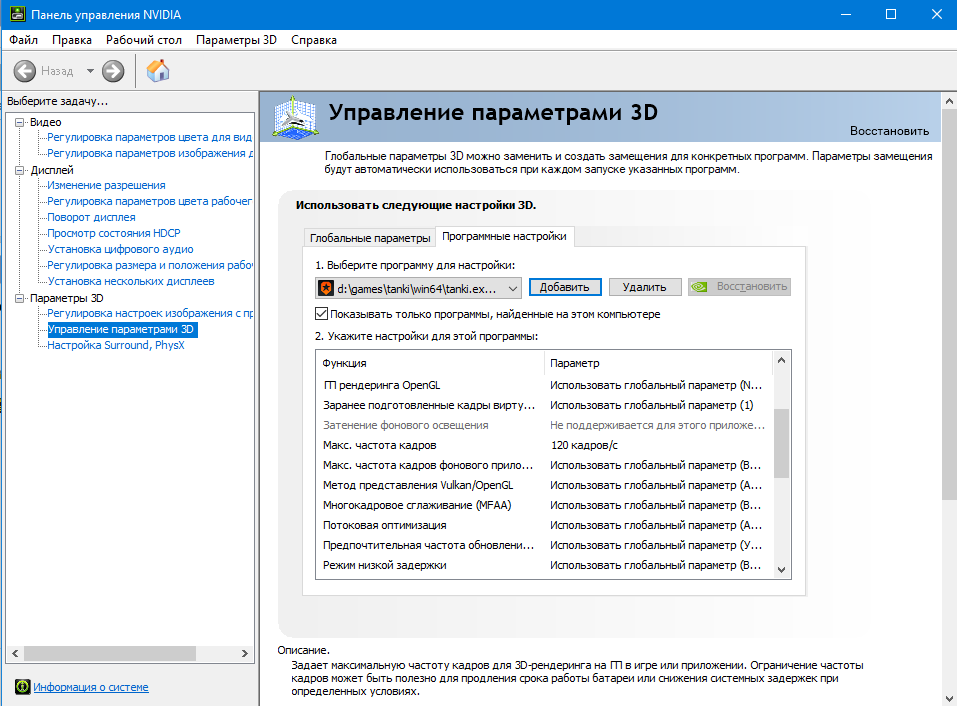957x706 pixels.
Task: Open the program selection dropdown
Action: coord(419,289)
